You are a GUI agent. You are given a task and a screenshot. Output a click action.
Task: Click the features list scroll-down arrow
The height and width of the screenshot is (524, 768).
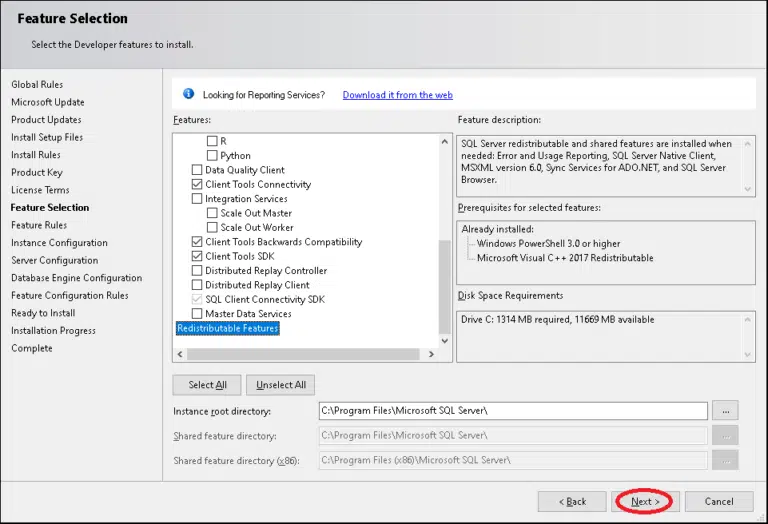click(x=445, y=341)
